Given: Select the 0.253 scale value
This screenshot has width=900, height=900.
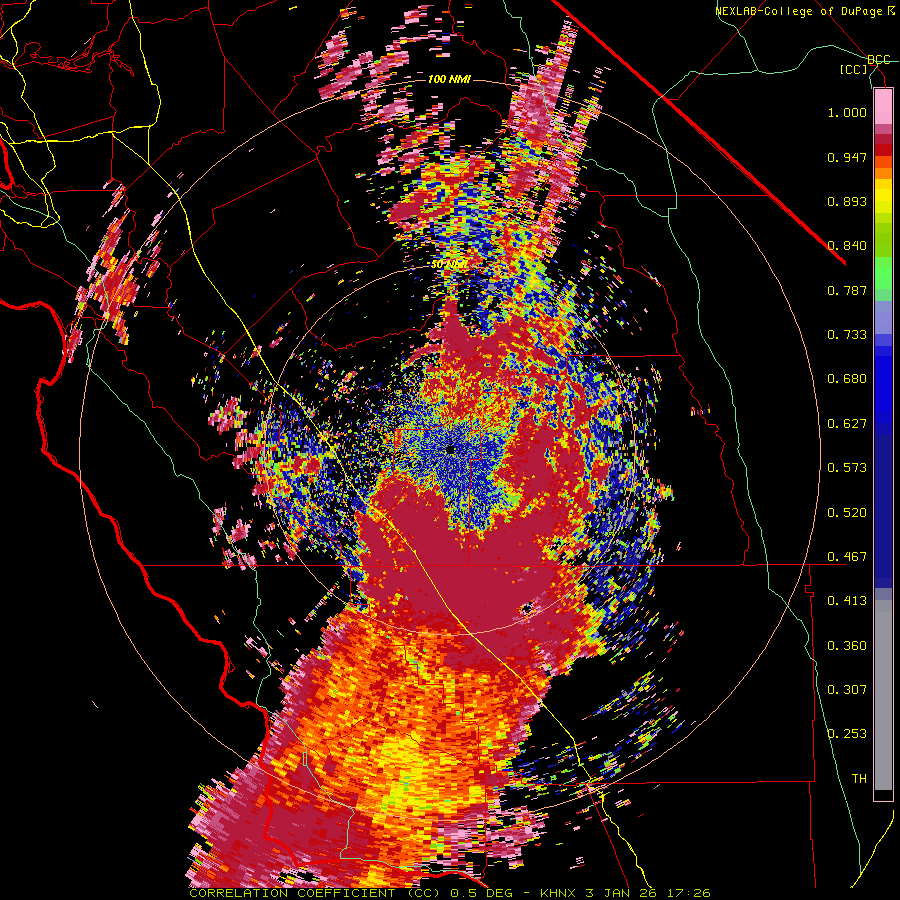Looking at the screenshot, I should tap(847, 734).
